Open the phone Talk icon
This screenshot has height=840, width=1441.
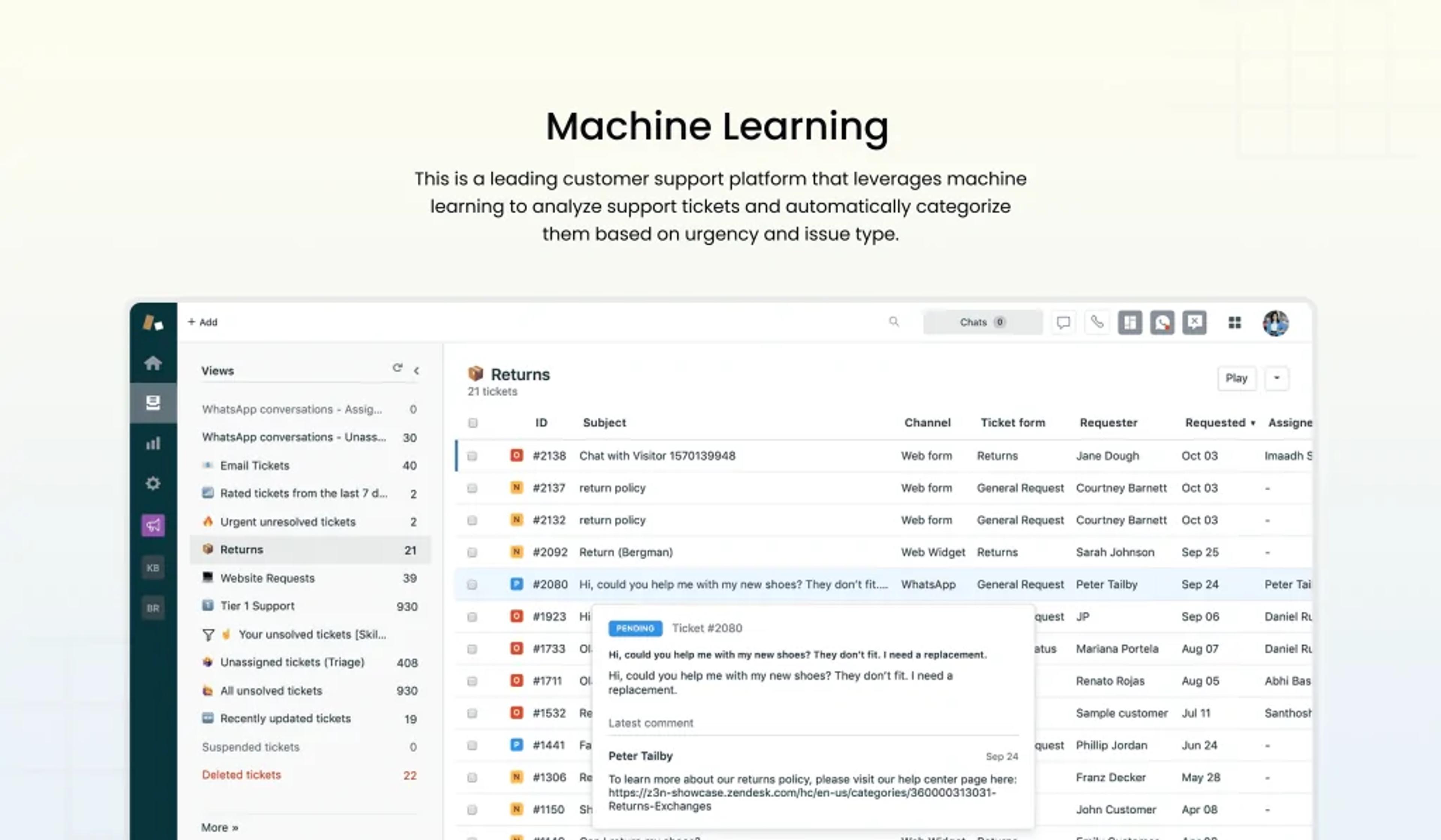point(1096,322)
